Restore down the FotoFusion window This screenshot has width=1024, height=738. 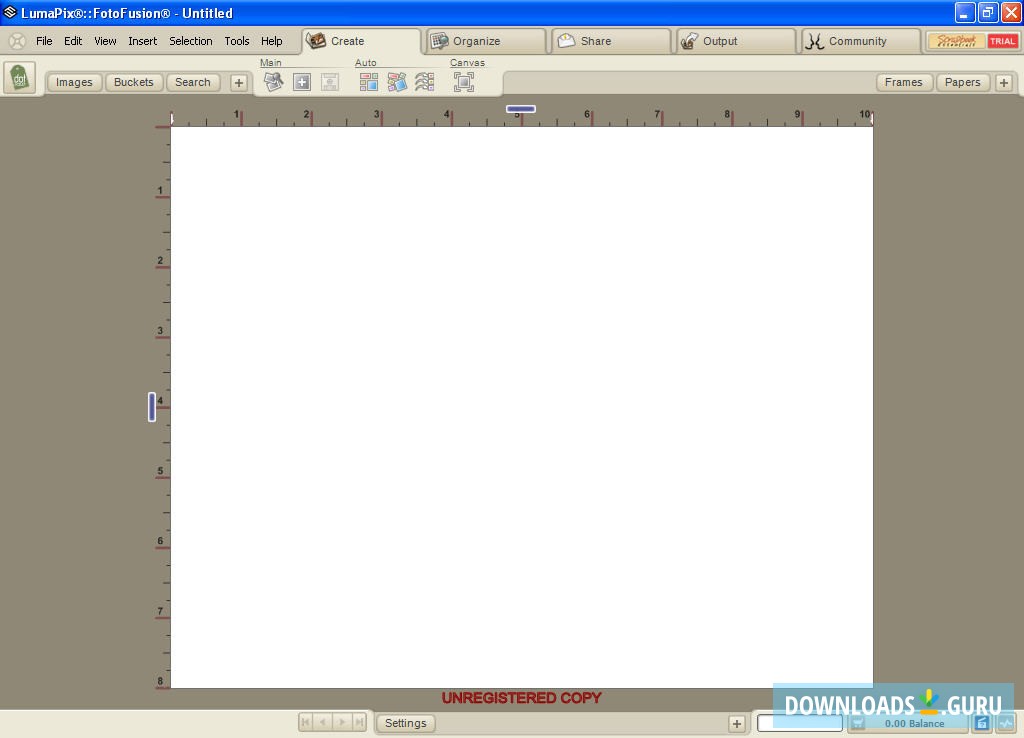click(x=988, y=13)
